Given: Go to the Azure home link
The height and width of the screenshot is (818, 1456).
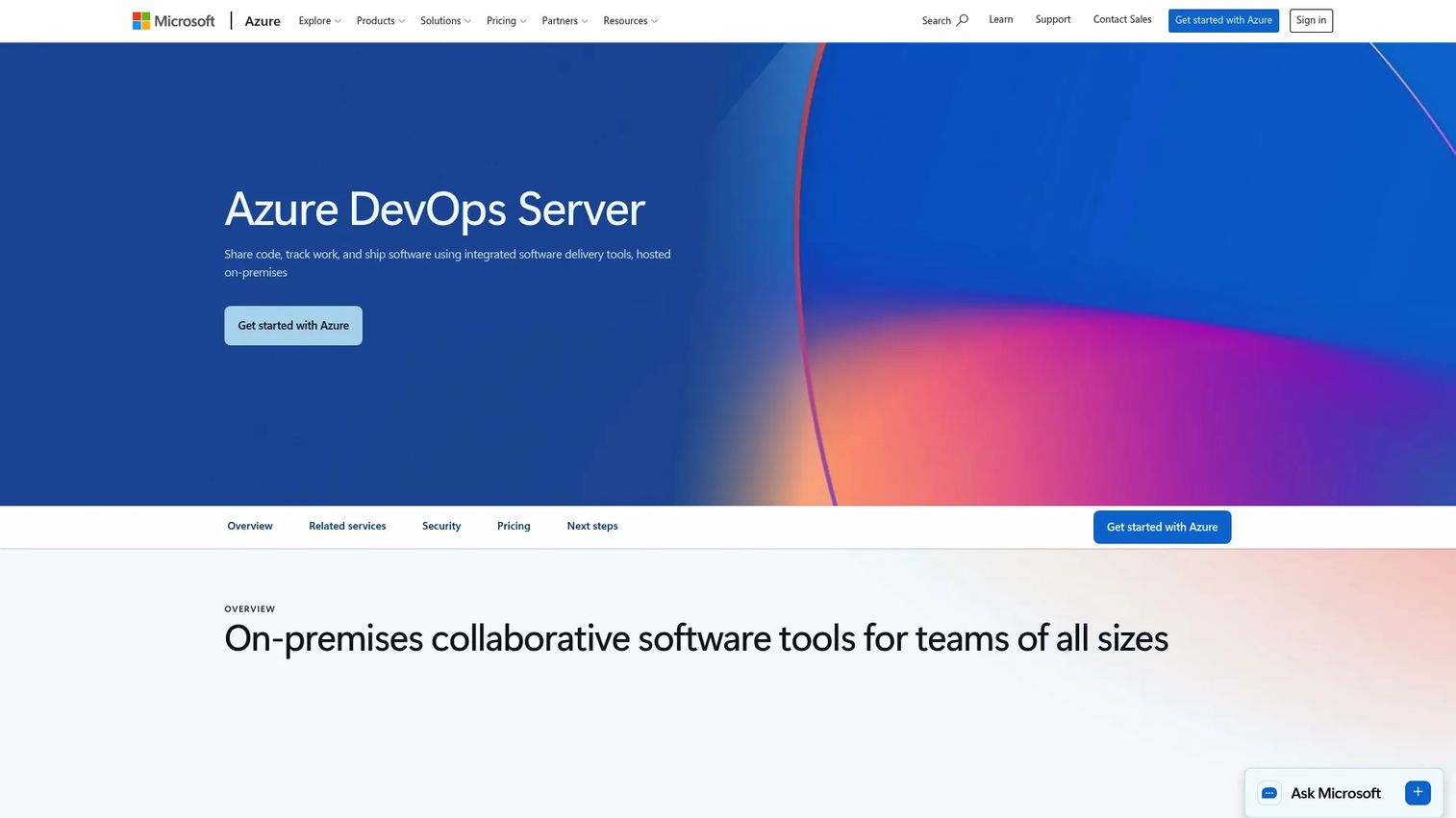Looking at the screenshot, I should pos(263,20).
